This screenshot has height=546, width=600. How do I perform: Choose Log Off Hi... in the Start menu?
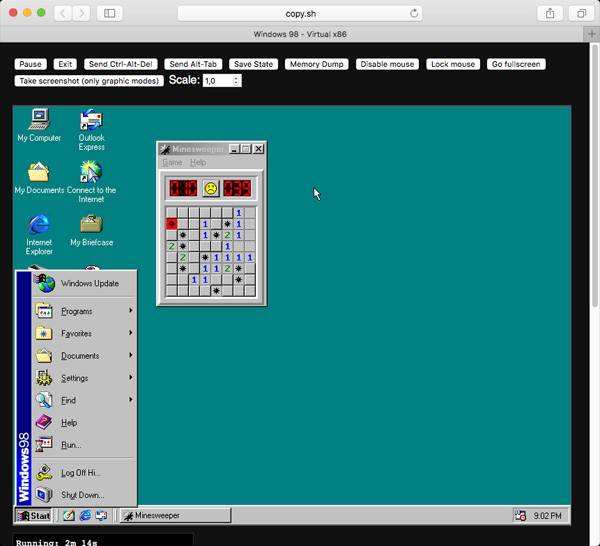[84, 473]
